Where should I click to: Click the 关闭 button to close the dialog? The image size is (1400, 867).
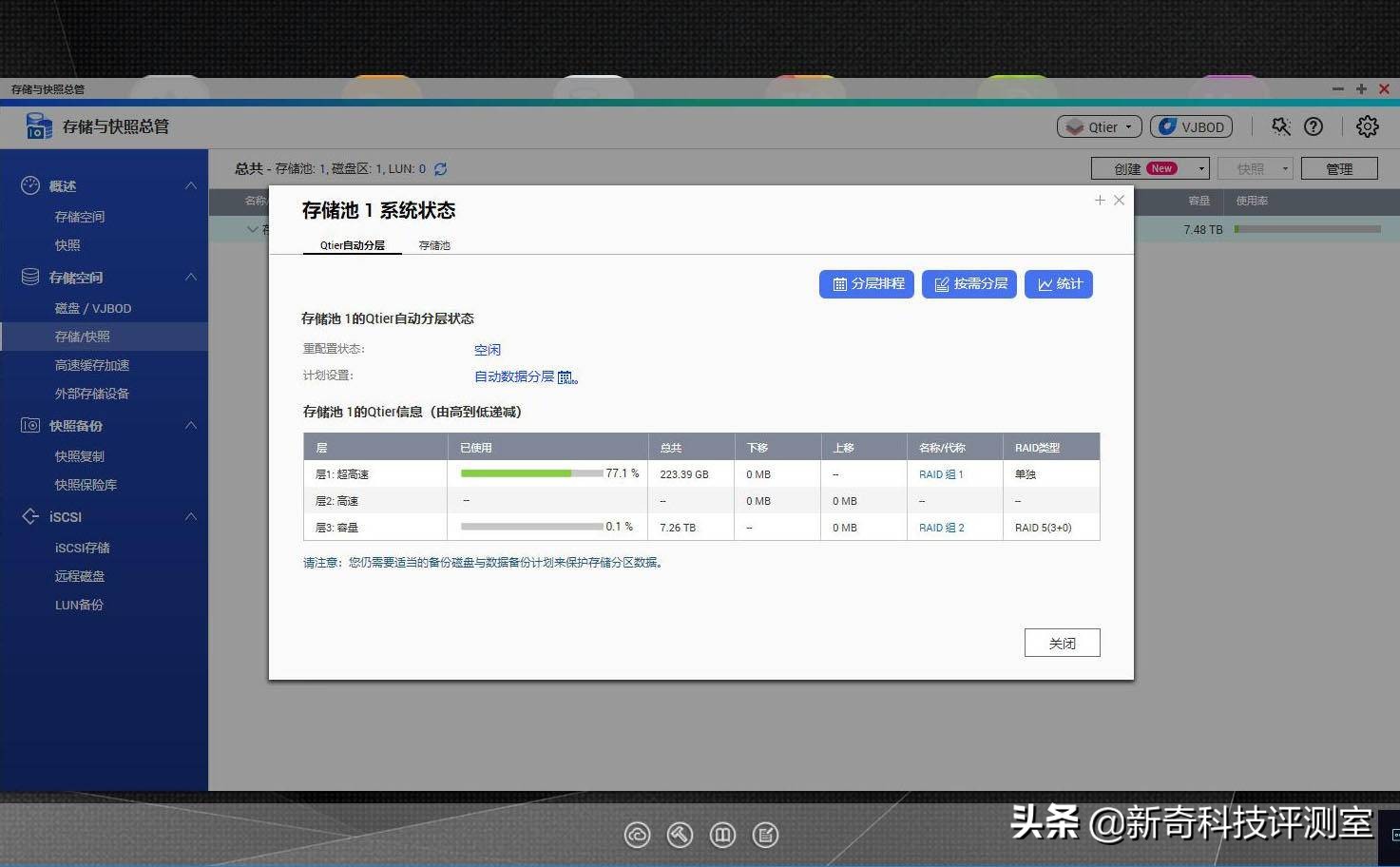coord(1062,642)
